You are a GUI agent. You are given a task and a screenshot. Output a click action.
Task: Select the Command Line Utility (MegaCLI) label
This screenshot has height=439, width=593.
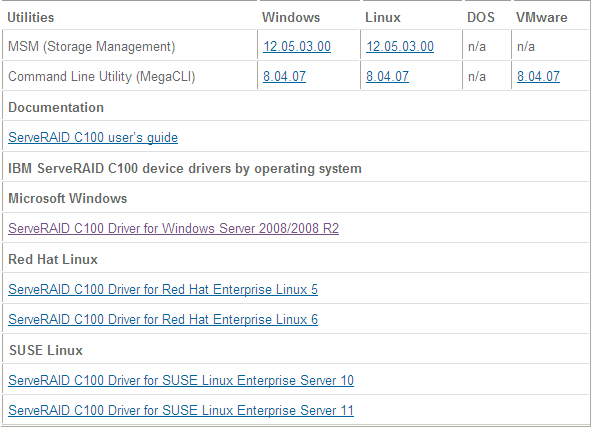[101, 76]
